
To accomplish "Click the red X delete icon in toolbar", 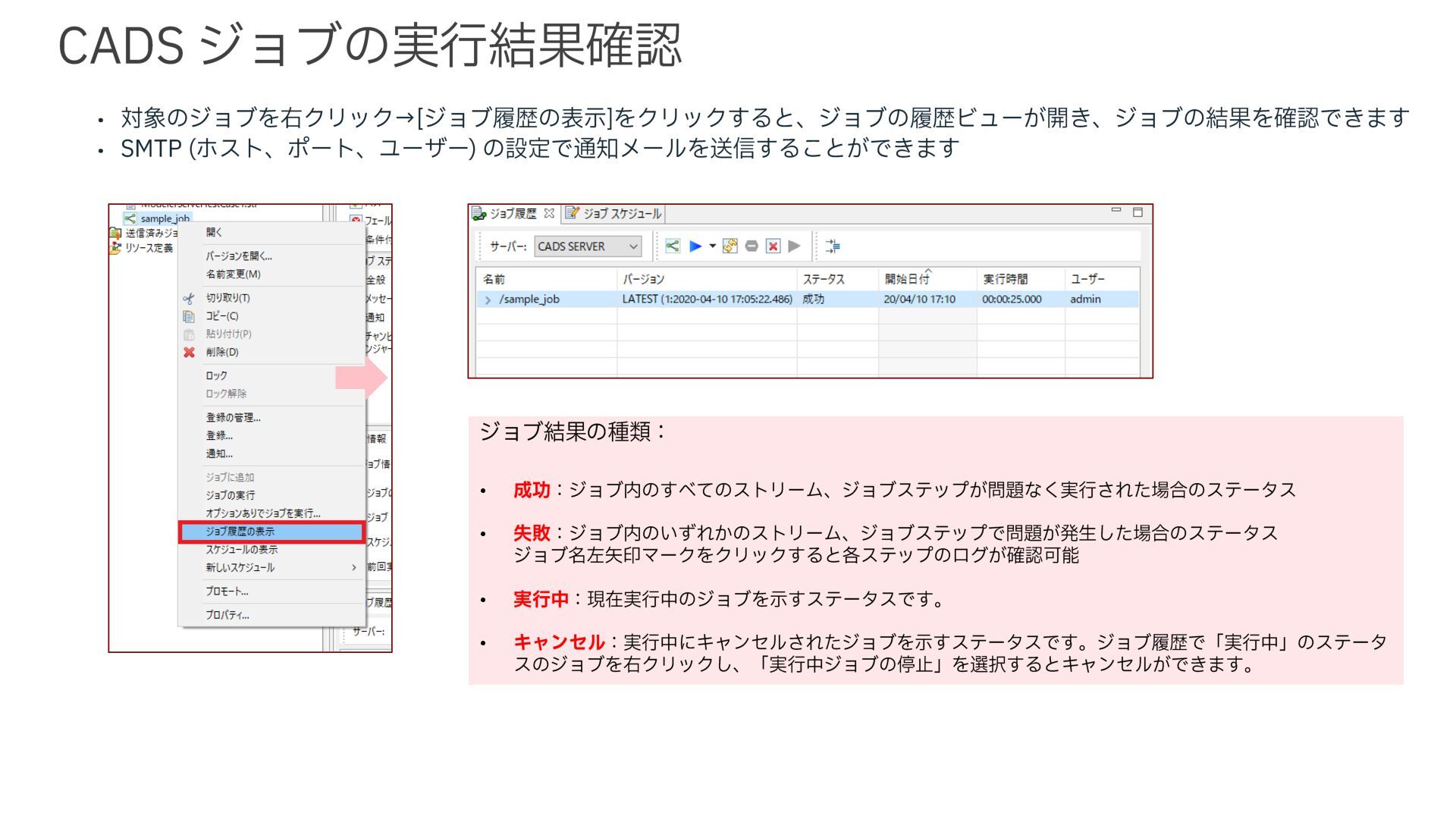I will (x=773, y=246).
